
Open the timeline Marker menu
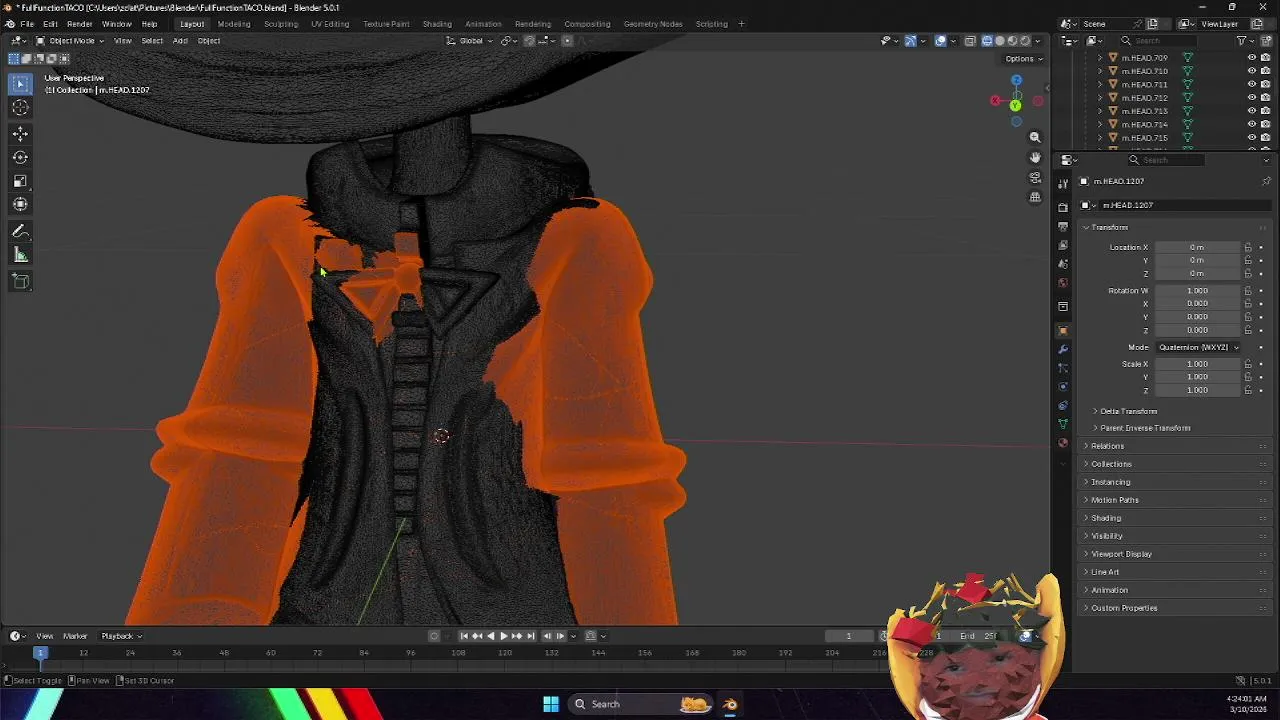point(75,636)
